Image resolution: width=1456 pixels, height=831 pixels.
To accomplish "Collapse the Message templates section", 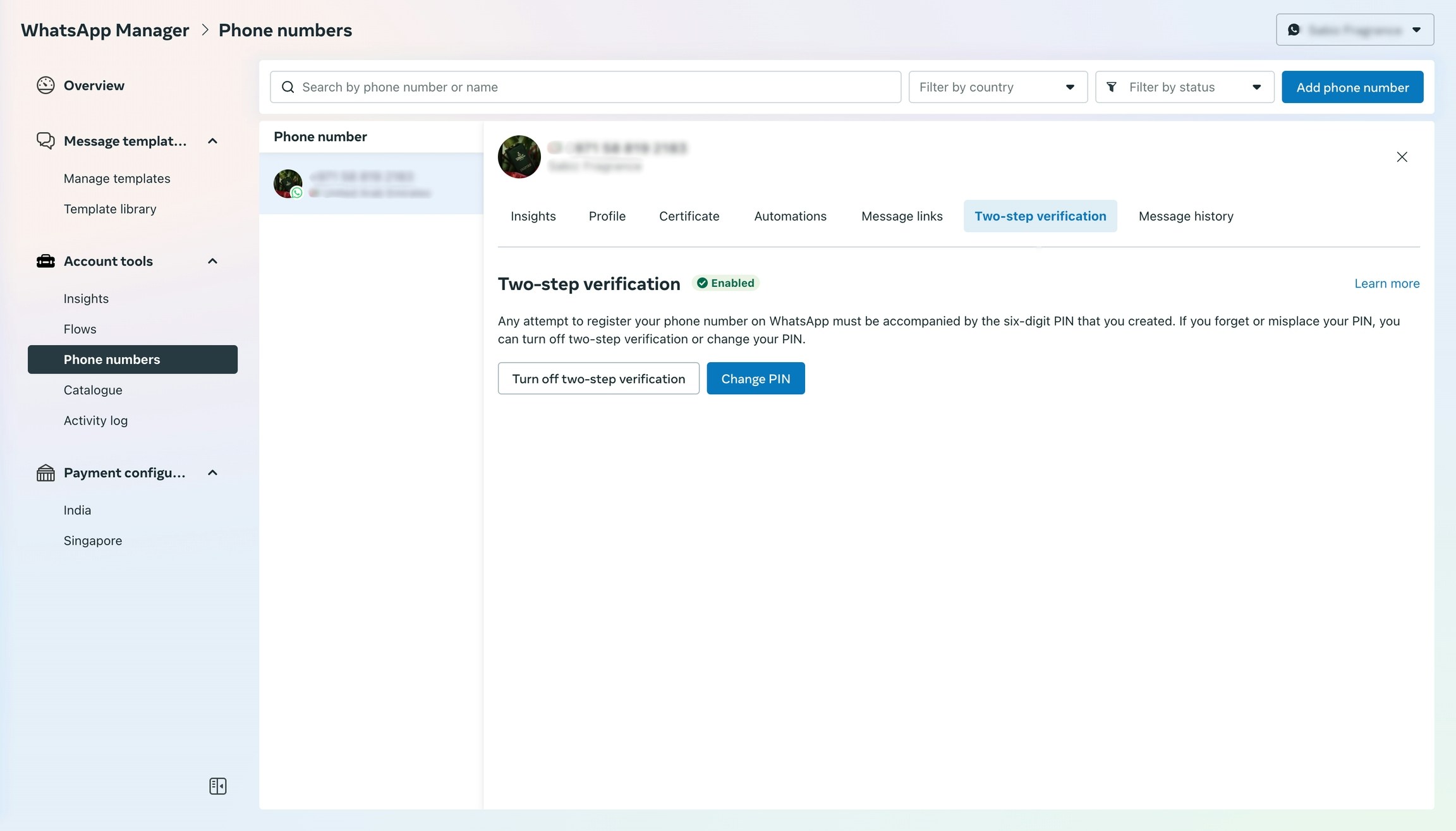I will 213,141.
